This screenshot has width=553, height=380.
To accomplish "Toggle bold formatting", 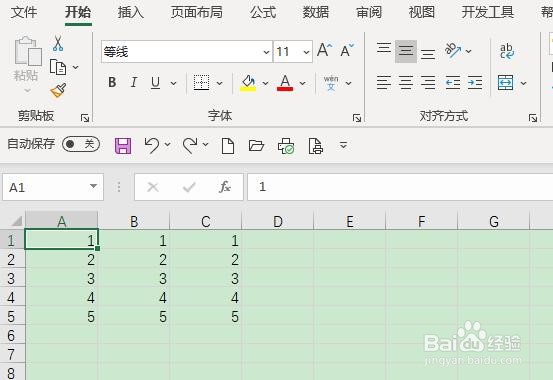I will (112, 83).
